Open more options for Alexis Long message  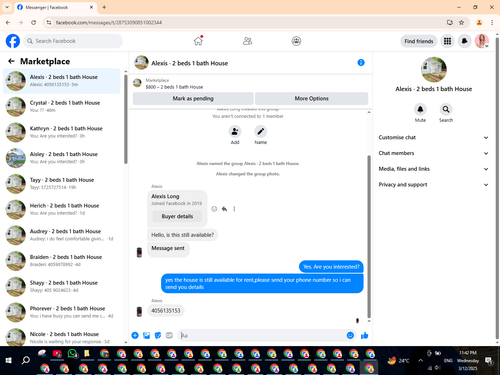coord(234,209)
